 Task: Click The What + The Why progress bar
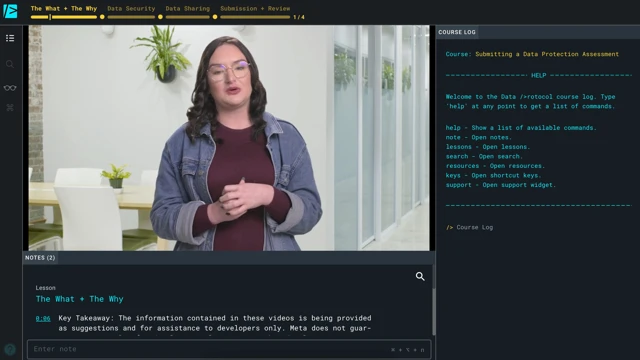pos(64,17)
